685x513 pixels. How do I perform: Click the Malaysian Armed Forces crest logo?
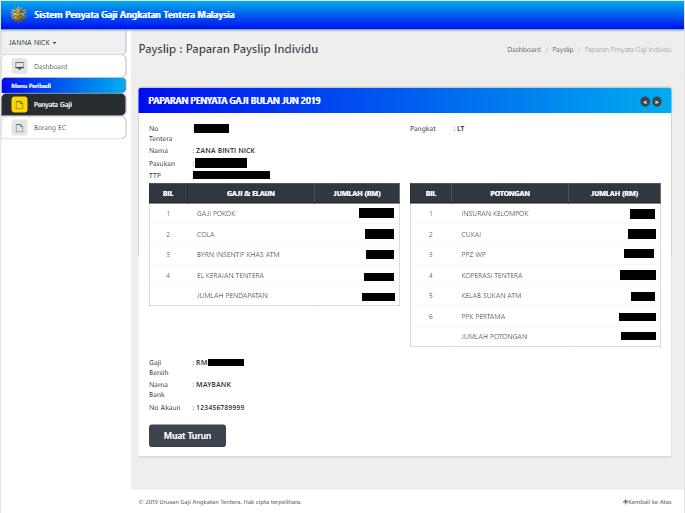(18, 15)
